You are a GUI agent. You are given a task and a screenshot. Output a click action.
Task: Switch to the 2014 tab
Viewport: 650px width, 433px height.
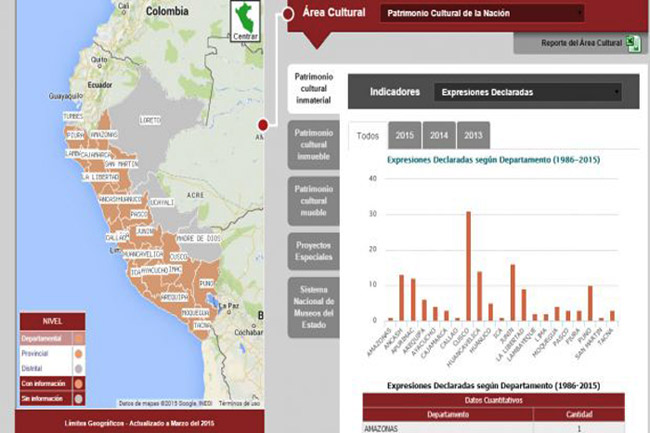coord(439,135)
